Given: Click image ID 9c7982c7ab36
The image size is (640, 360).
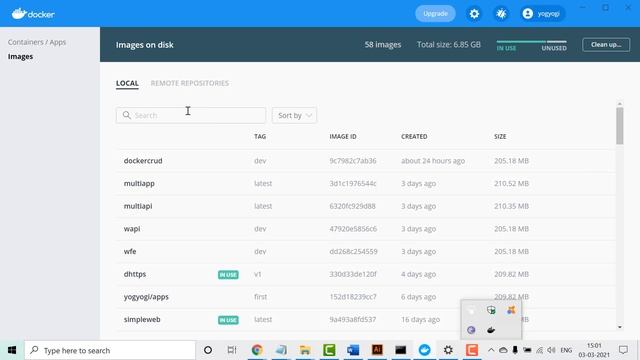Looking at the screenshot, I should pos(353,161).
